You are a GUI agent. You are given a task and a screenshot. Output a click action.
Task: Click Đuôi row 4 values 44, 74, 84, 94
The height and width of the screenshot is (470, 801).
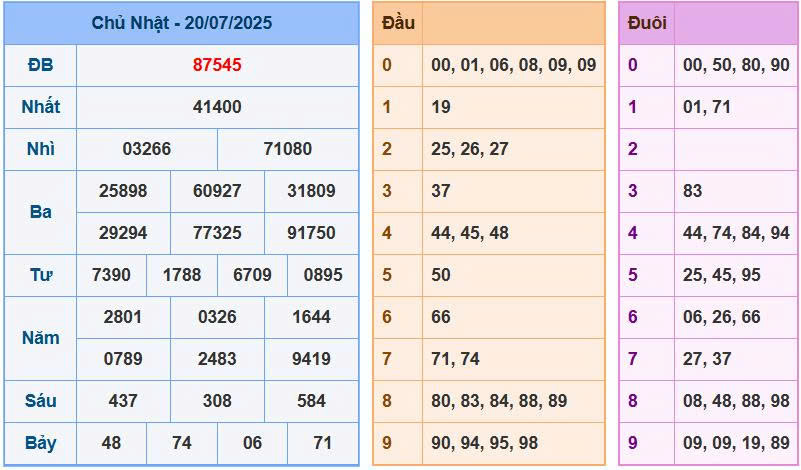736,232
